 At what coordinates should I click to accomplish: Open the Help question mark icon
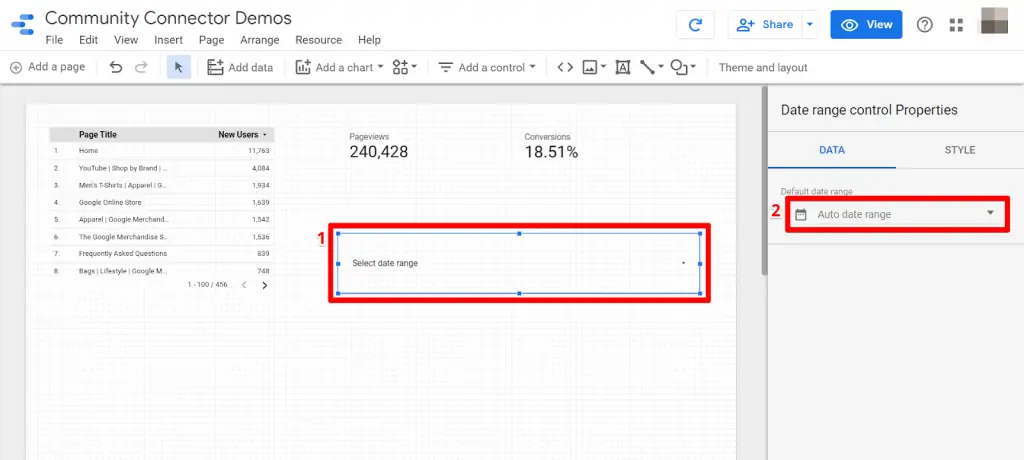pos(925,25)
